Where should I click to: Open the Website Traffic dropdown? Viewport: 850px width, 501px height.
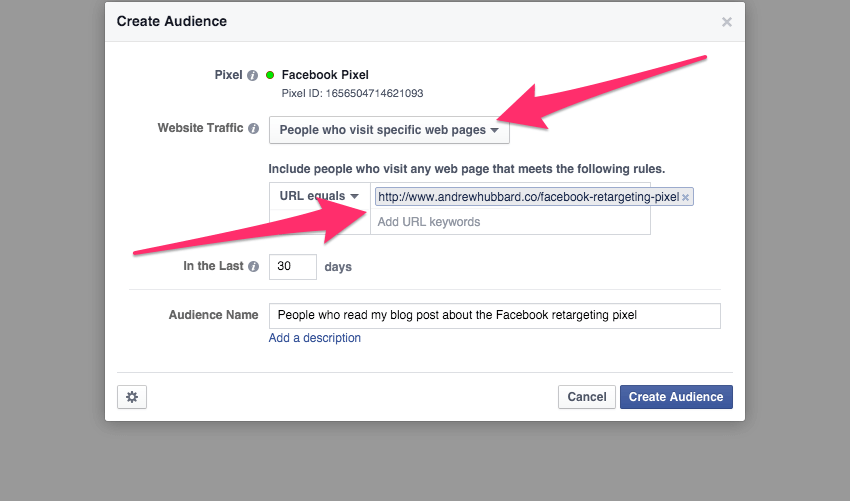[388, 130]
